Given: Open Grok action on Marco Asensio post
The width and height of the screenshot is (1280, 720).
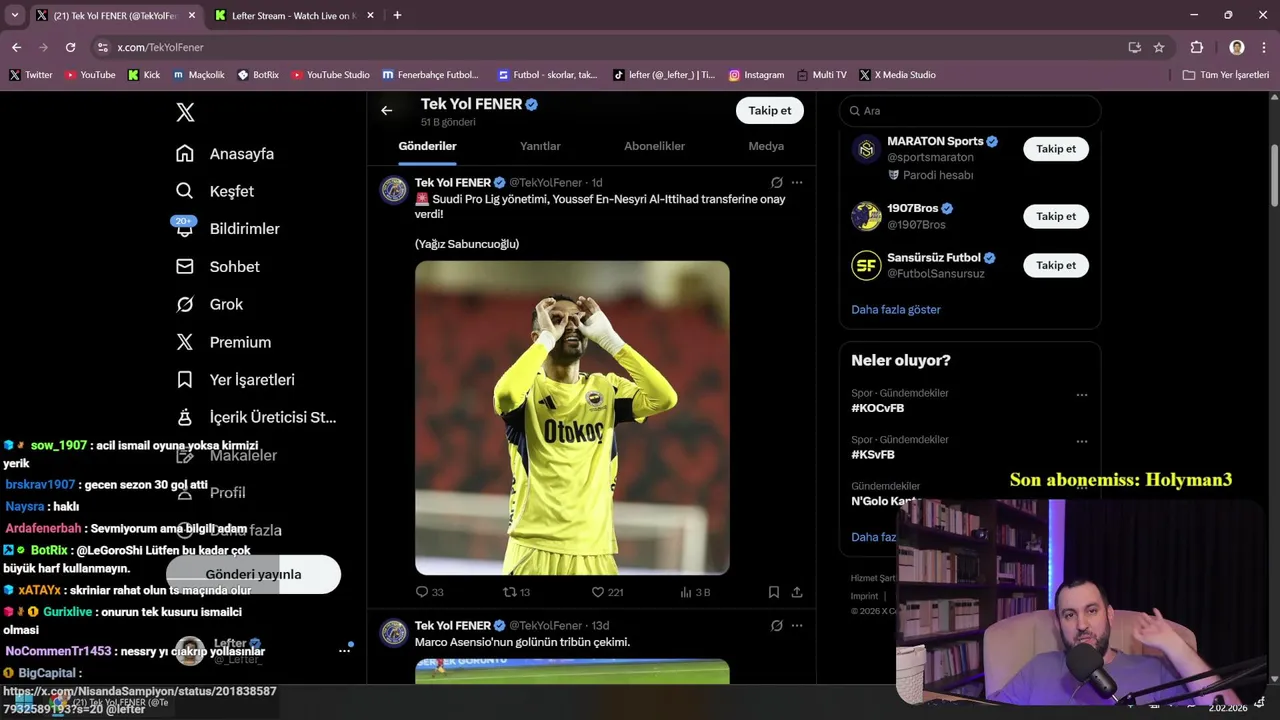Looking at the screenshot, I should point(777,626).
